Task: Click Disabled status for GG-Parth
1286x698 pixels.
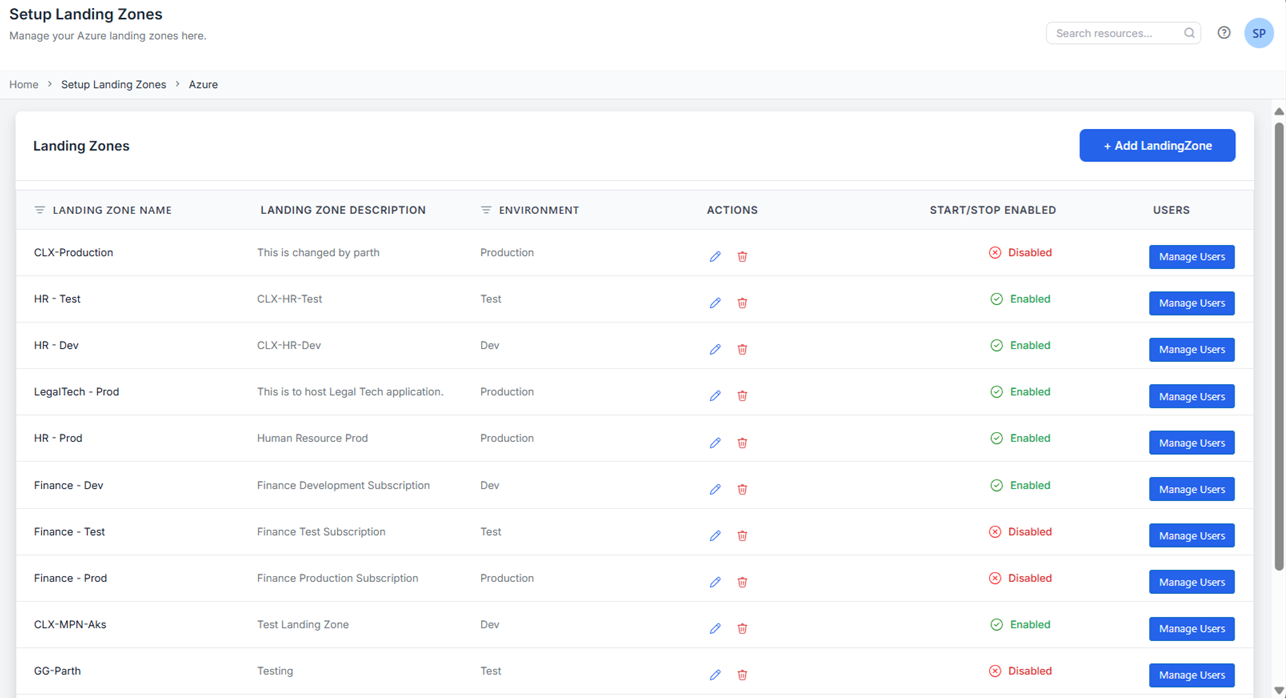Action: click(x=1020, y=671)
